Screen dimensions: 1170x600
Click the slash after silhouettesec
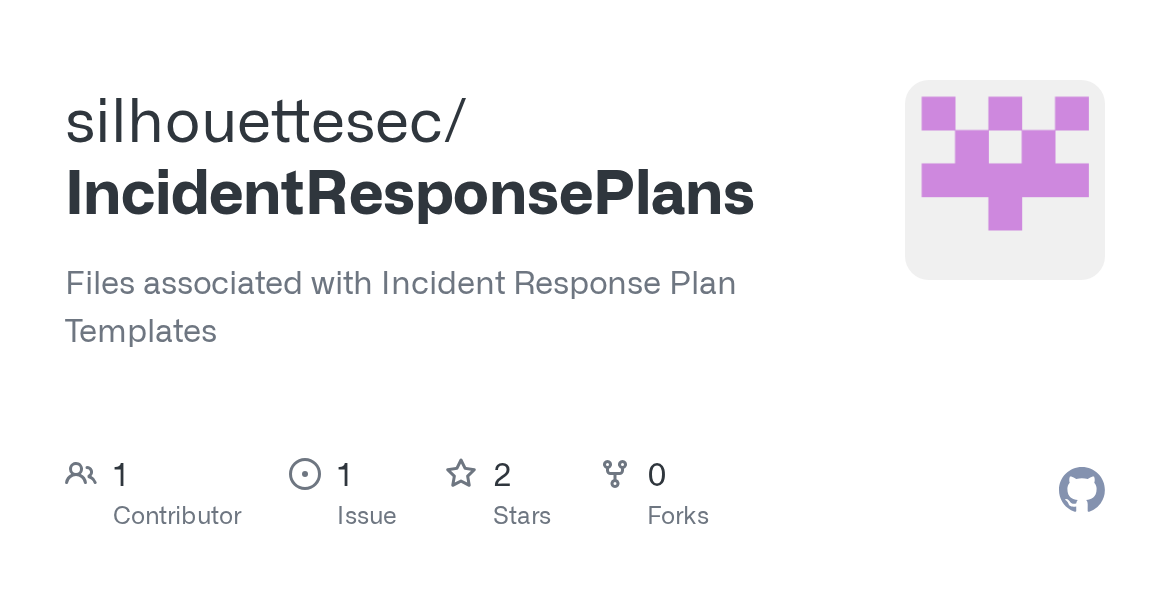(x=457, y=122)
